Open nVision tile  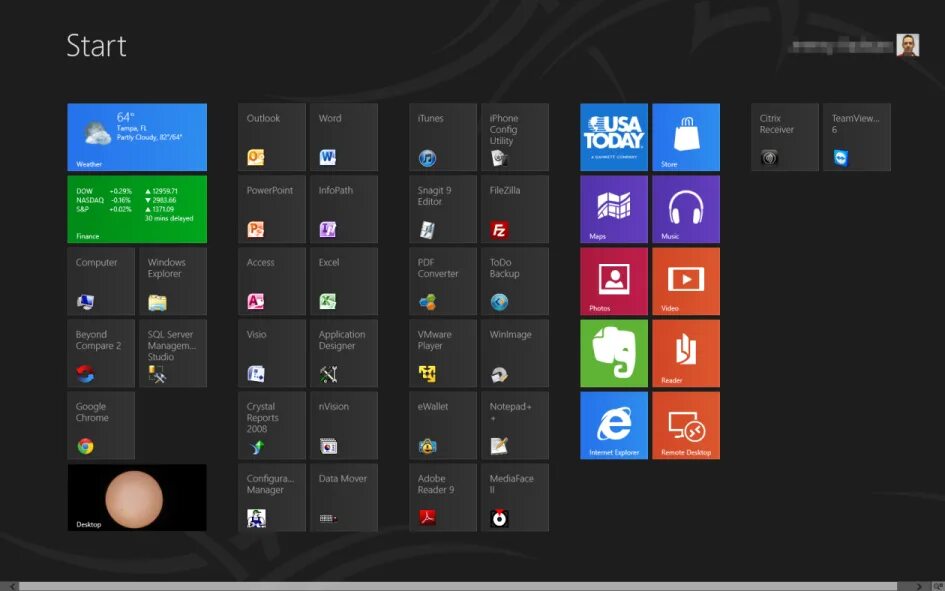click(344, 426)
